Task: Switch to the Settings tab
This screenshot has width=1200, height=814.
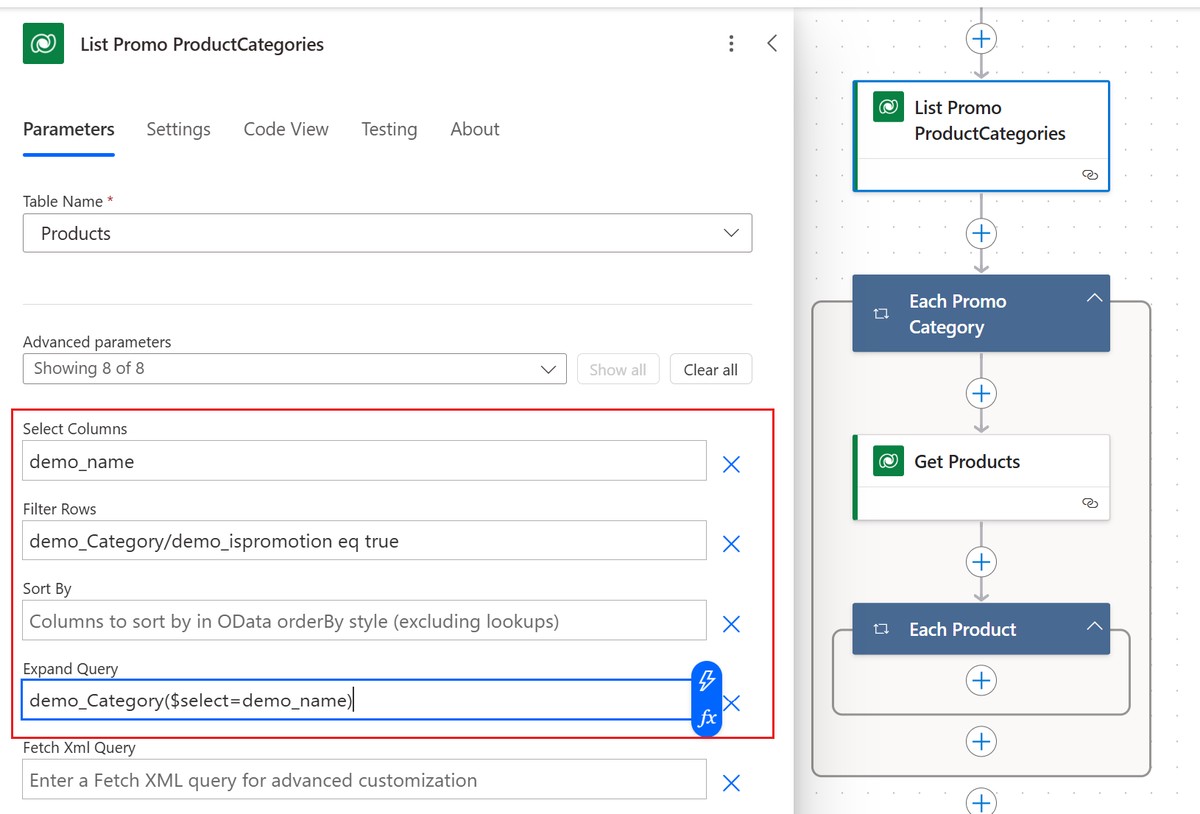Action: click(178, 129)
